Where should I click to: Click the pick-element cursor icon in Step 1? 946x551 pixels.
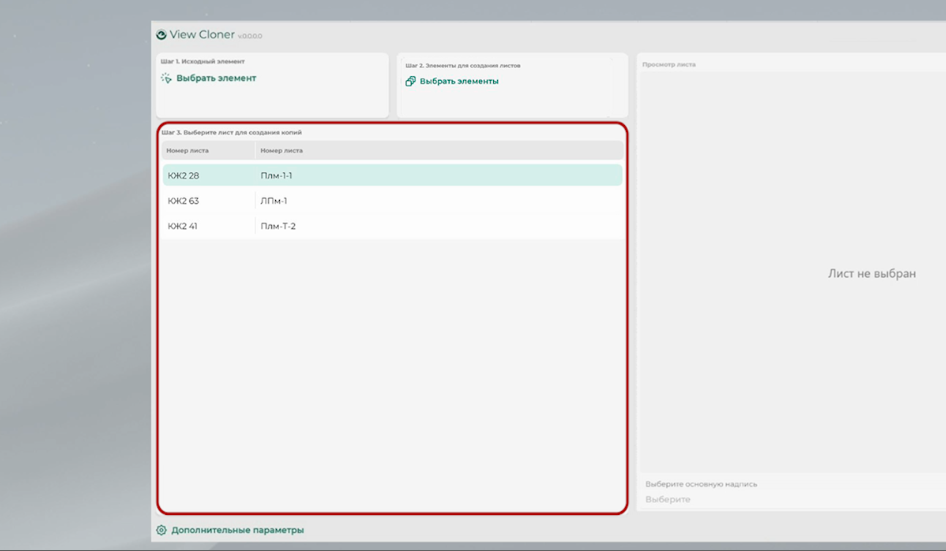[166, 78]
